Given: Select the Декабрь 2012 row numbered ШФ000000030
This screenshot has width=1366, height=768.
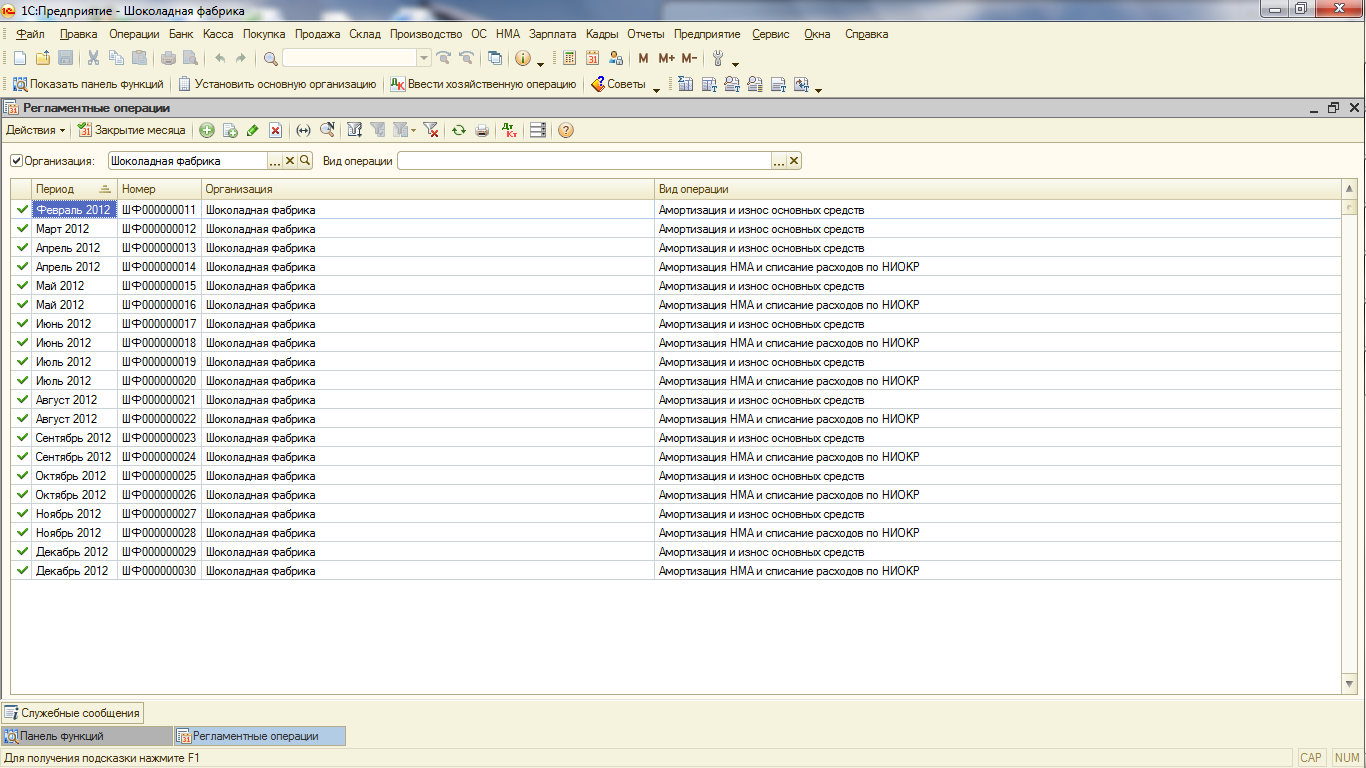Looking at the screenshot, I should pyautogui.click(x=675, y=571).
